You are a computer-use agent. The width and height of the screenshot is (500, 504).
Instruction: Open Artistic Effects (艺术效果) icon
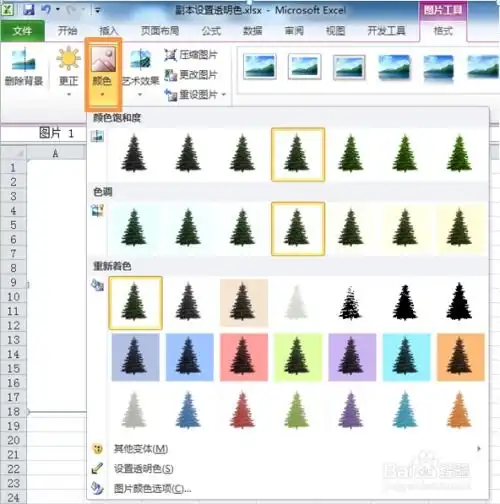pyautogui.click(x=140, y=59)
